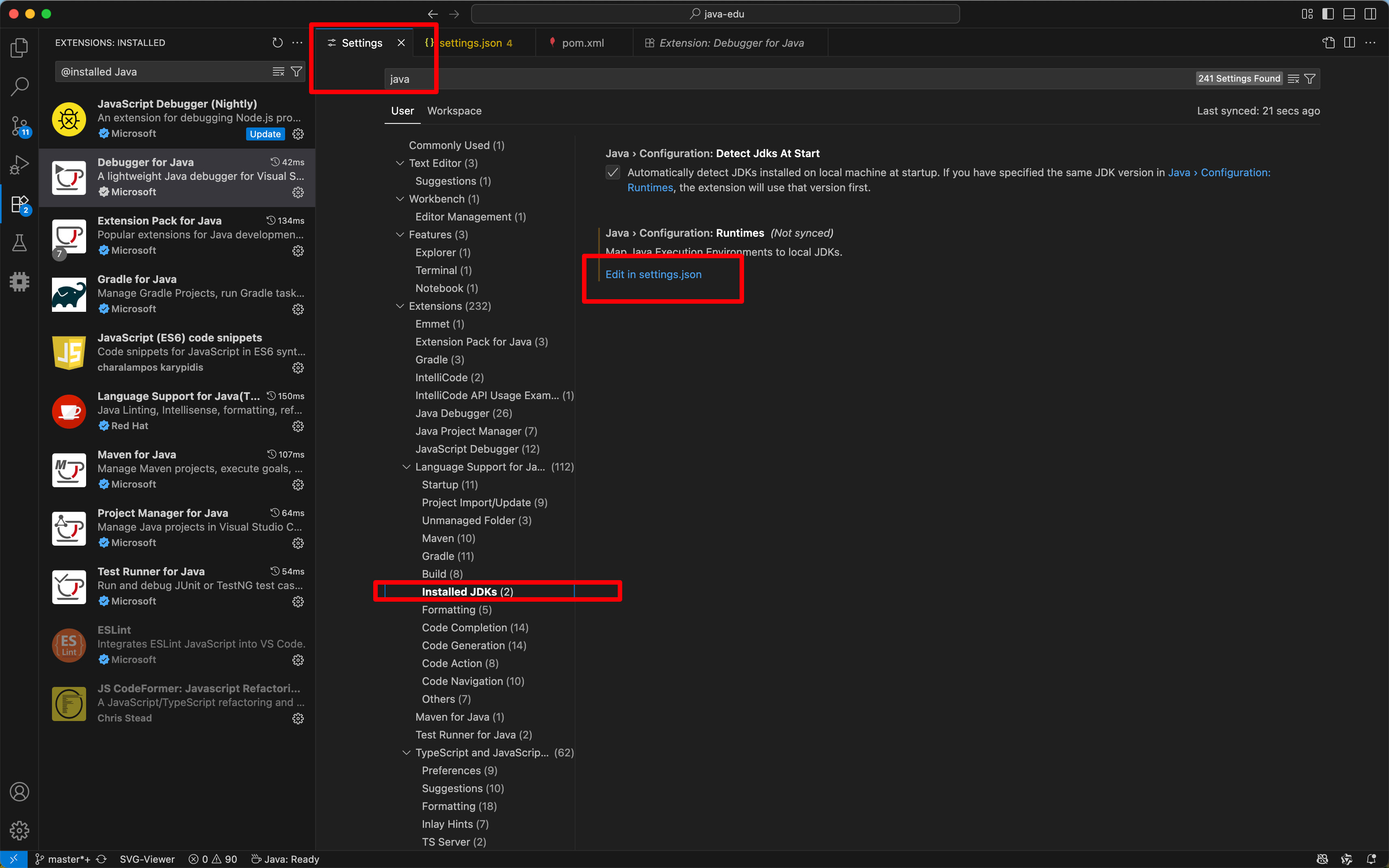Select Java Debugger (26) settings entry
The height and width of the screenshot is (868, 1389).
pyautogui.click(x=463, y=413)
